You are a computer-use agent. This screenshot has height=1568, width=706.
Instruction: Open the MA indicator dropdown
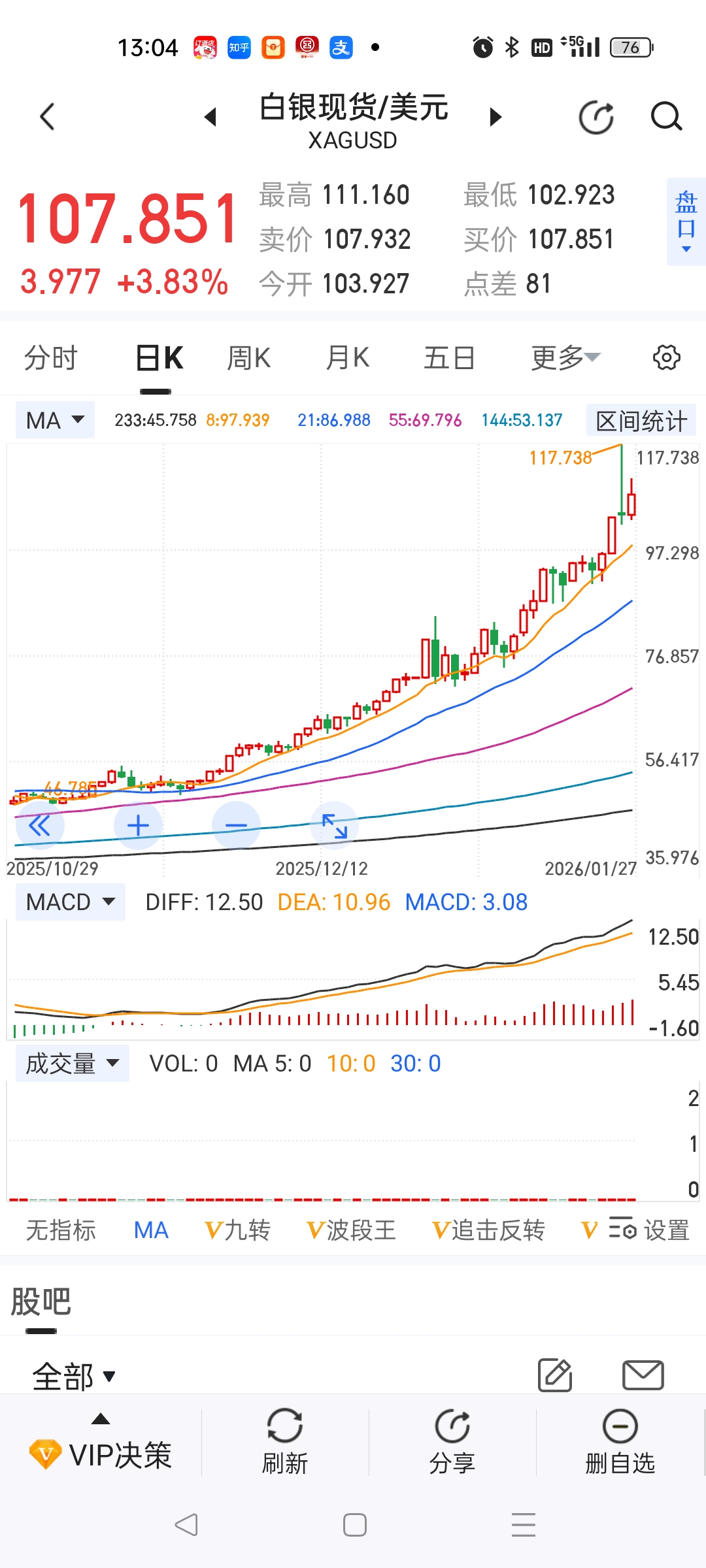click(x=56, y=420)
